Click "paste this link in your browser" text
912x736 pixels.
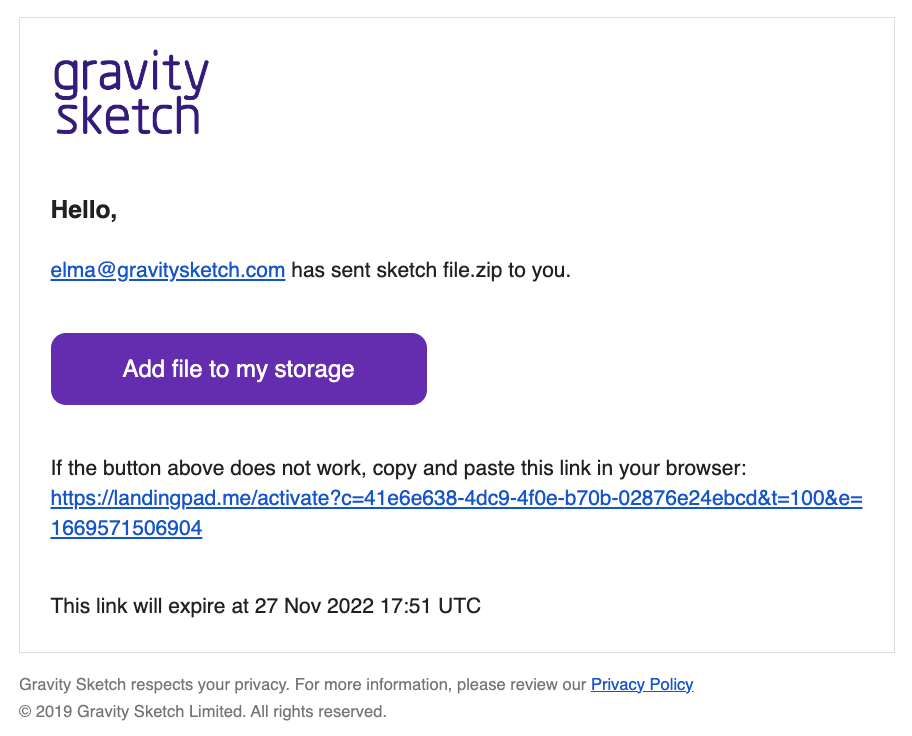coord(604,468)
